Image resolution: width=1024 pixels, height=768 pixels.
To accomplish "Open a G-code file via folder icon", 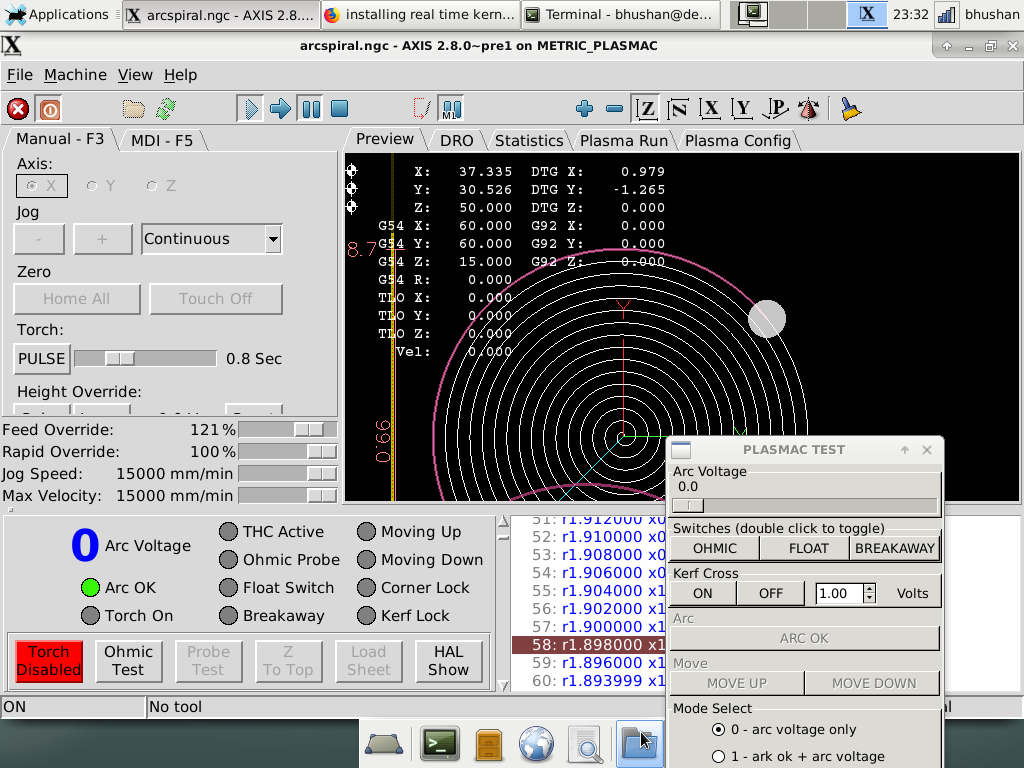I will click(x=134, y=109).
